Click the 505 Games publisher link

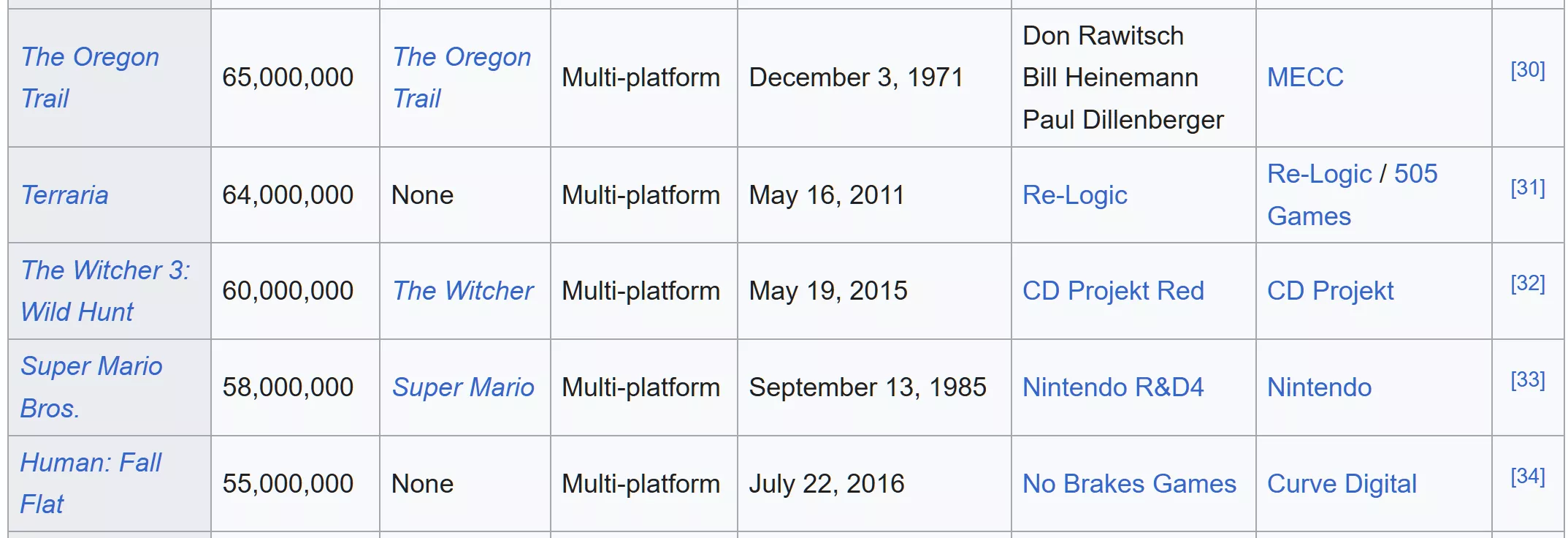[x=1415, y=174]
